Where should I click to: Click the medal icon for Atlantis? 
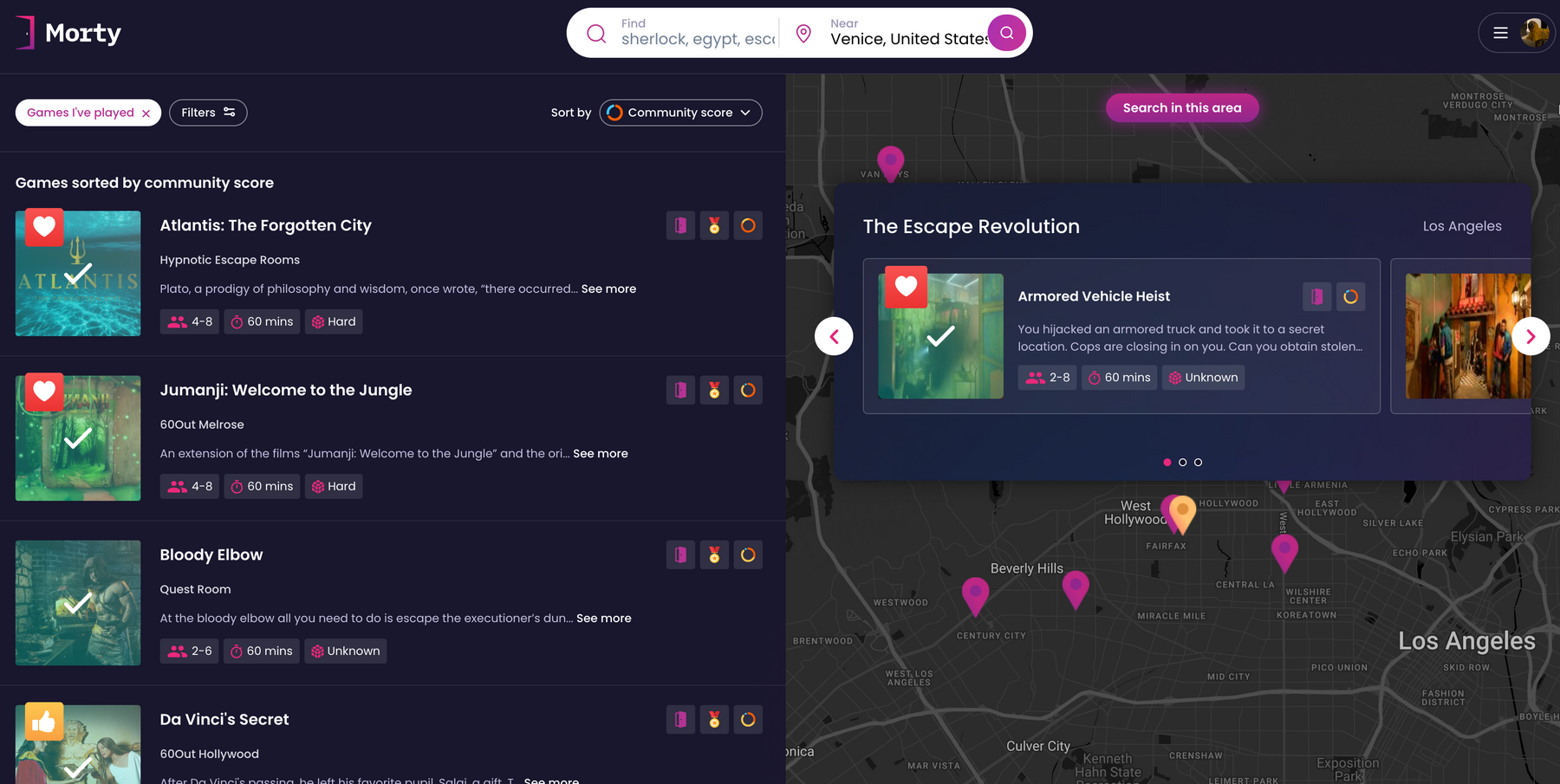point(714,225)
